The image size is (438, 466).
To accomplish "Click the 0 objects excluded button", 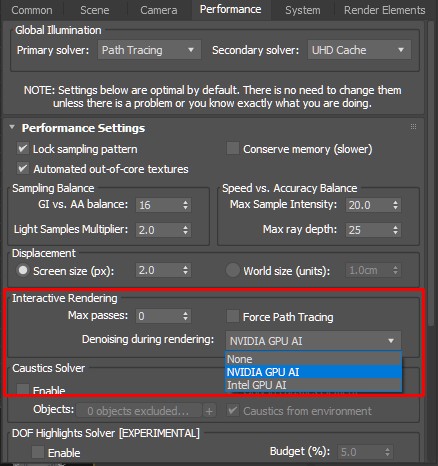I will coord(139,411).
